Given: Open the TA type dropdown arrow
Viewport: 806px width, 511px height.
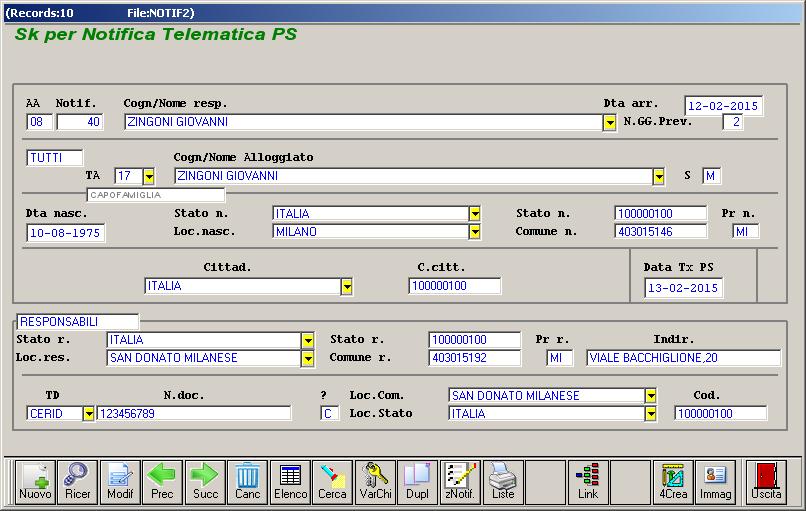Looking at the screenshot, I should 149,176.
